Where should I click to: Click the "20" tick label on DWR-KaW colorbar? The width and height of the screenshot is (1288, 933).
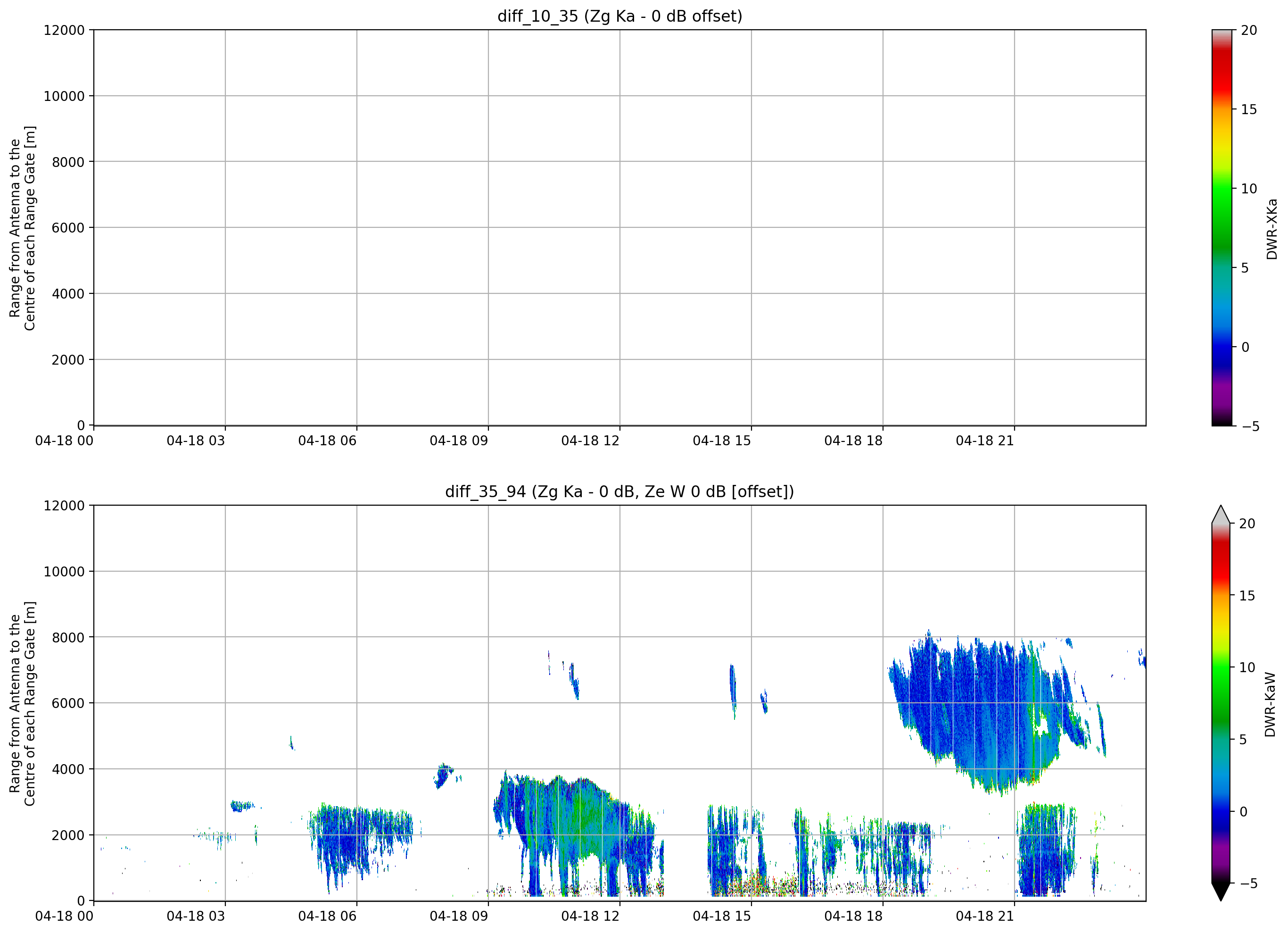click(x=1247, y=523)
